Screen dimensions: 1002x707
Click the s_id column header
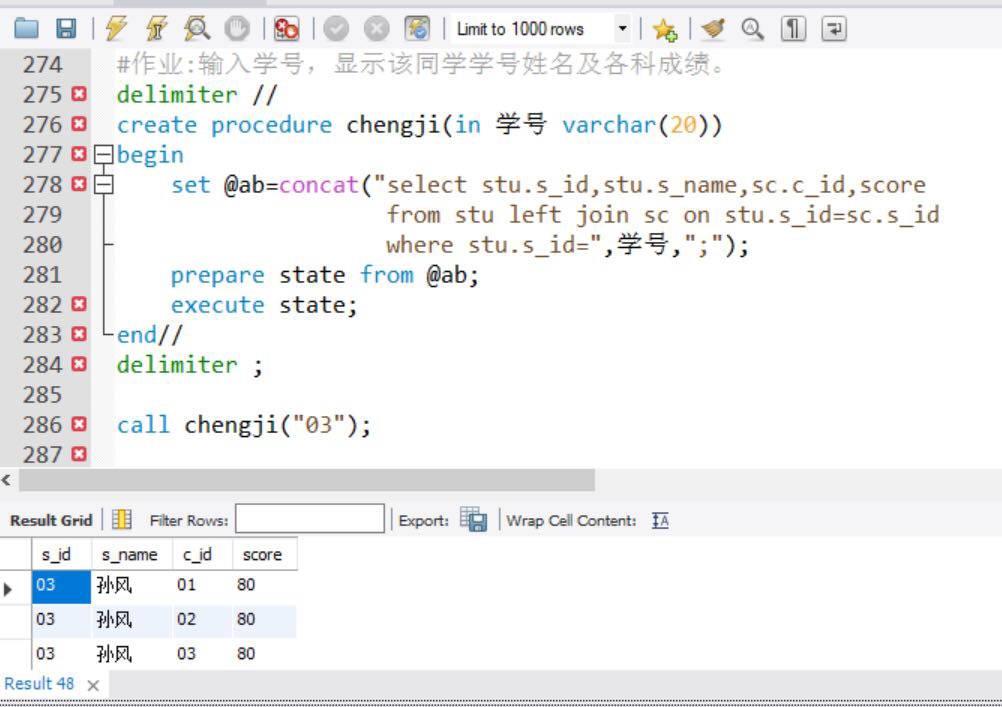click(x=61, y=554)
